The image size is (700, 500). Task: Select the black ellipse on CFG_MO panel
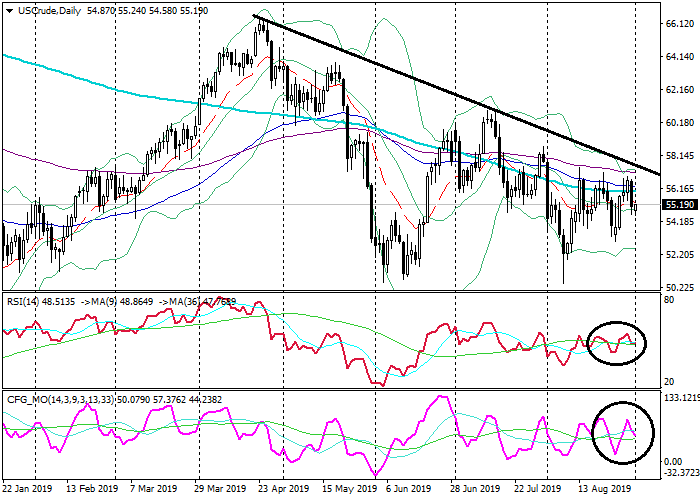coord(622,432)
